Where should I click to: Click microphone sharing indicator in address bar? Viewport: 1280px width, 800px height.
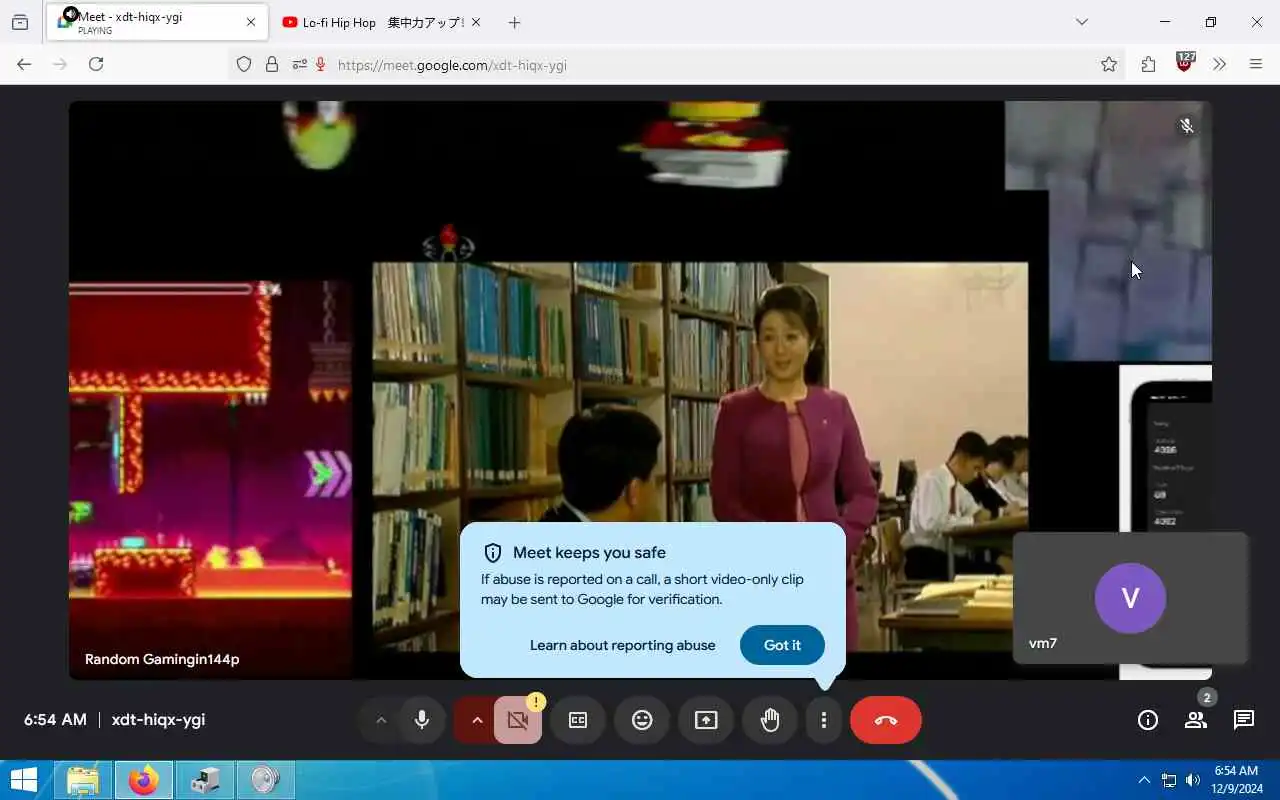[321, 65]
